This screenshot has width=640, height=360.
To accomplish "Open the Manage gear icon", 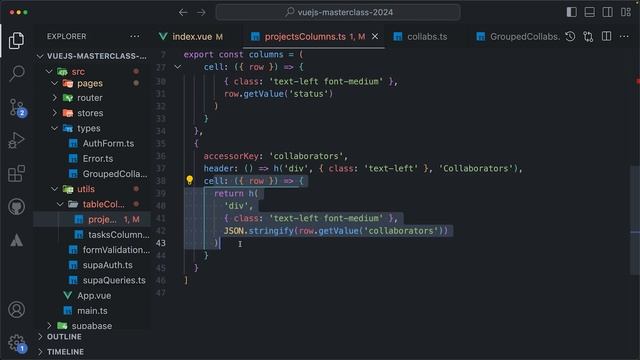I will 17,343.
